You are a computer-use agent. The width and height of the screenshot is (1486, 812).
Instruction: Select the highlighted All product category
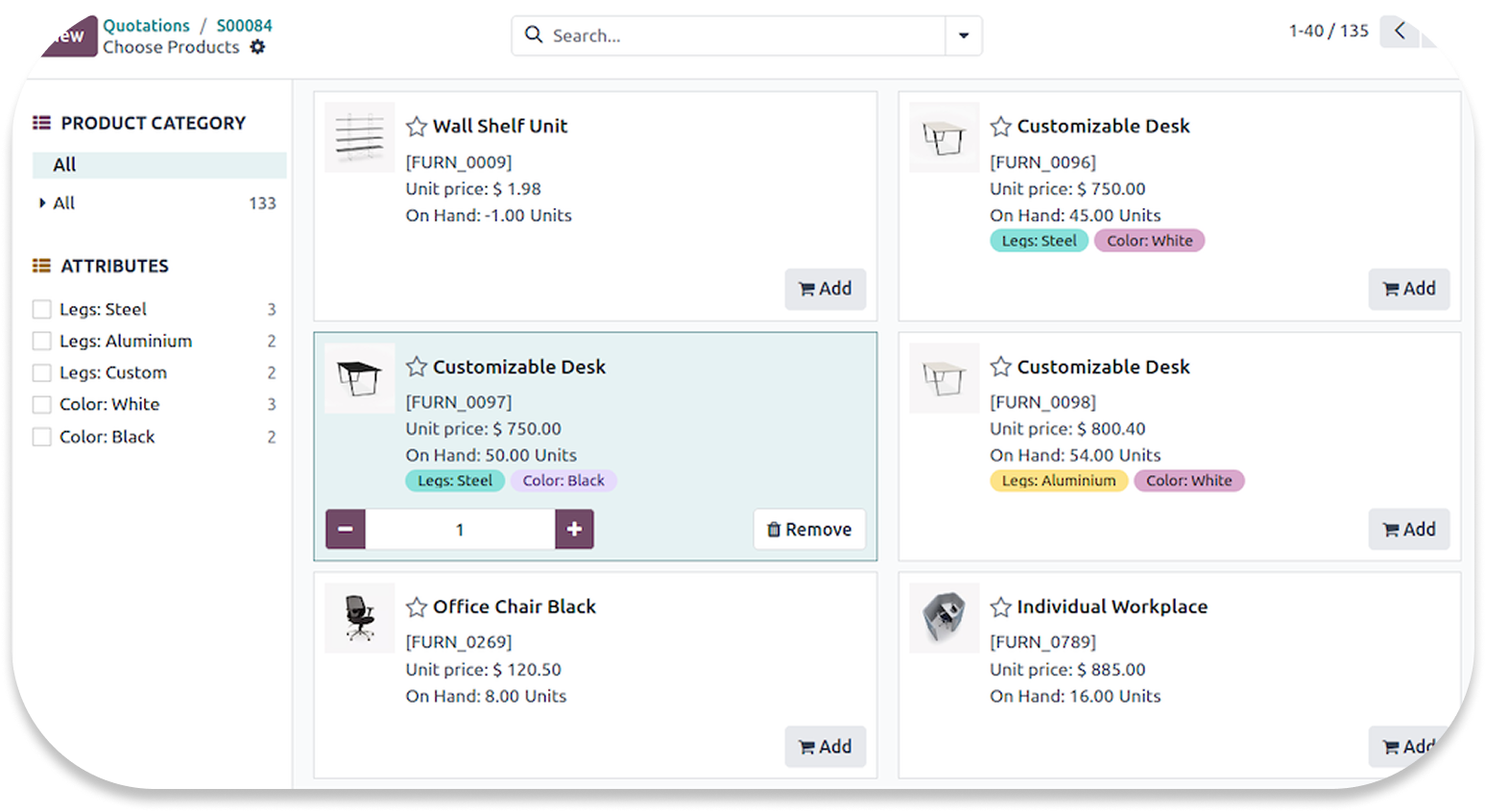click(x=64, y=165)
